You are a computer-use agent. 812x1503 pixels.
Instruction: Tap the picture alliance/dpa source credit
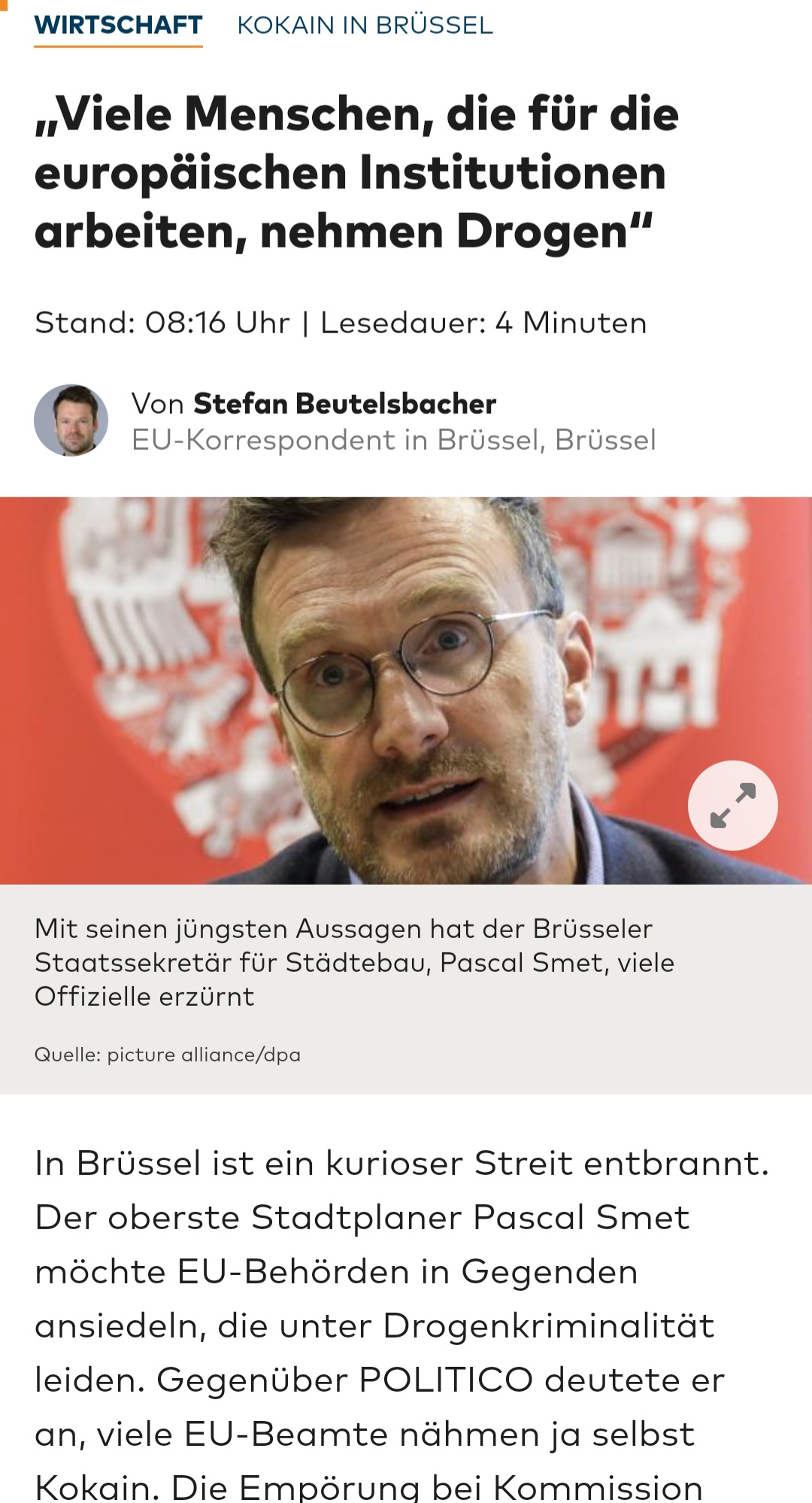click(x=167, y=1055)
